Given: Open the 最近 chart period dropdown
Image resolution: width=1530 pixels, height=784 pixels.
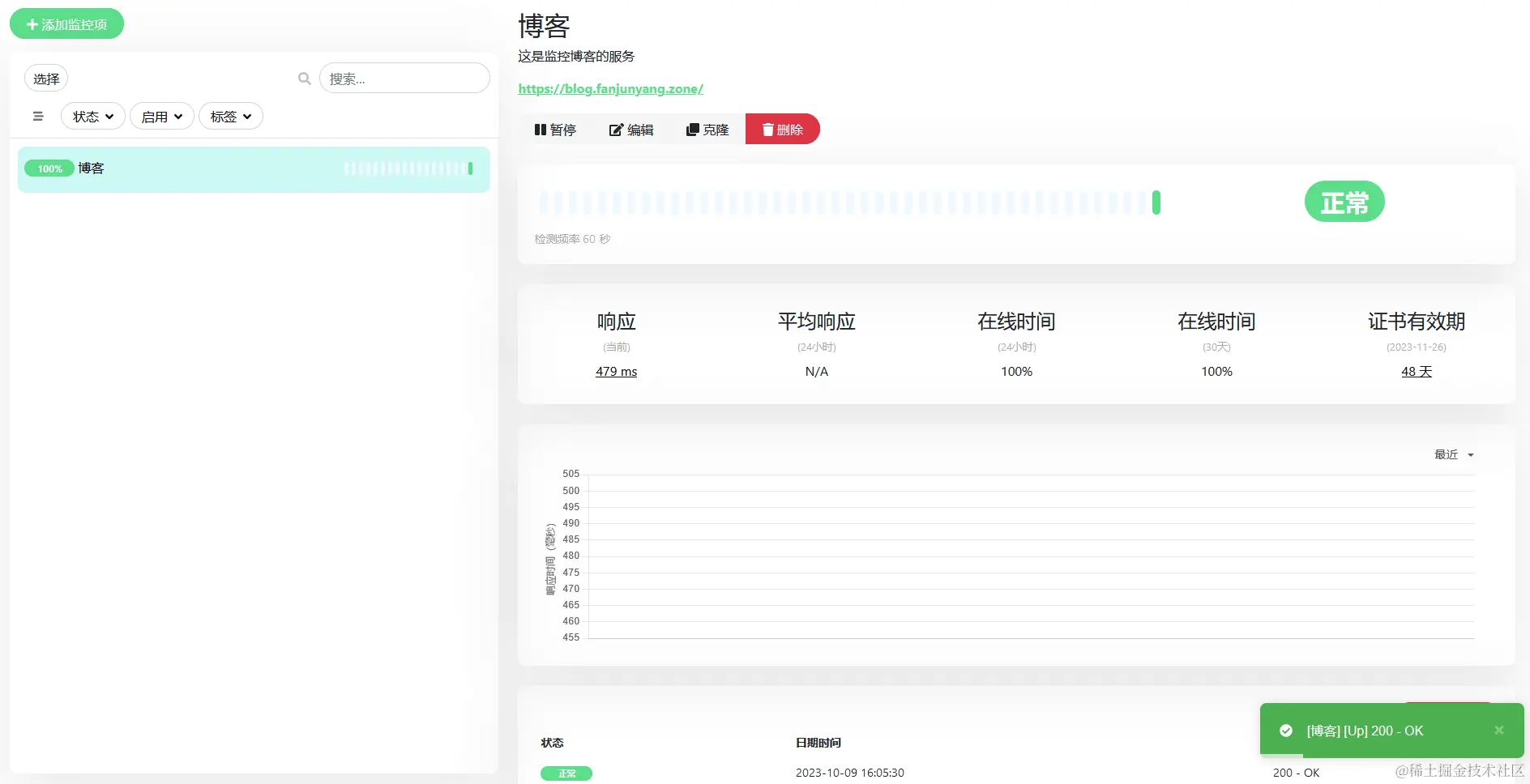Looking at the screenshot, I should pos(1454,454).
